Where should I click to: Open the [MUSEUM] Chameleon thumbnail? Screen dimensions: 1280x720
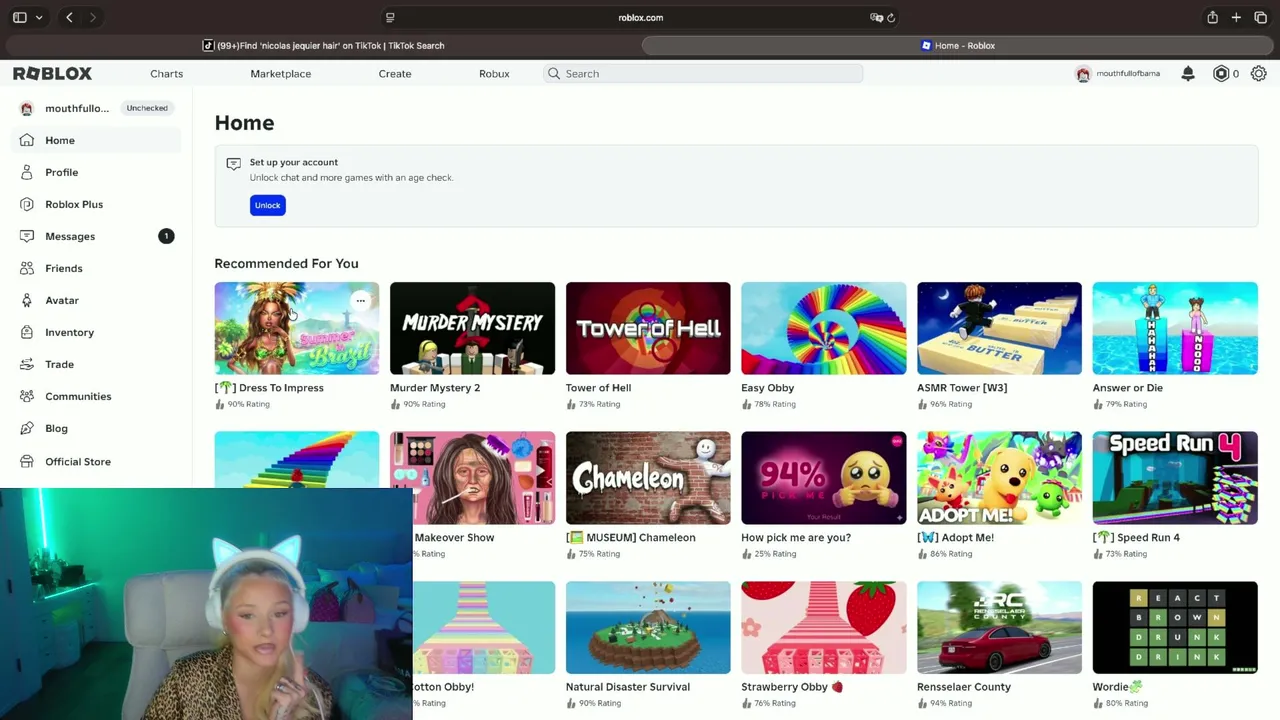pos(648,478)
